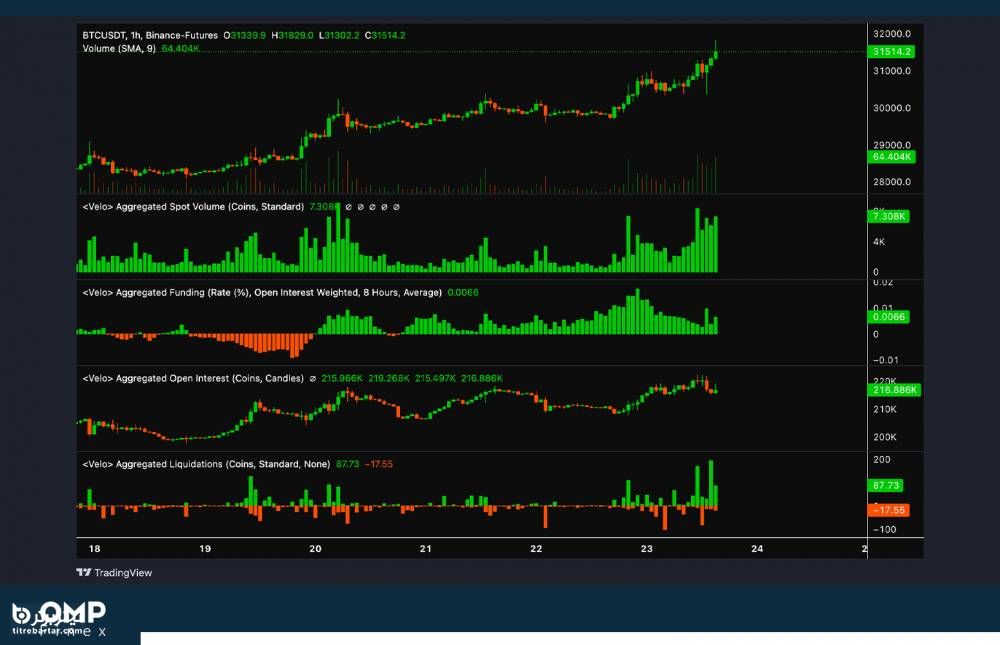The height and width of the screenshot is (645, 1000).
Task: Click the 0.0066 value in Funding legend
Action: (x=463, y=292)
